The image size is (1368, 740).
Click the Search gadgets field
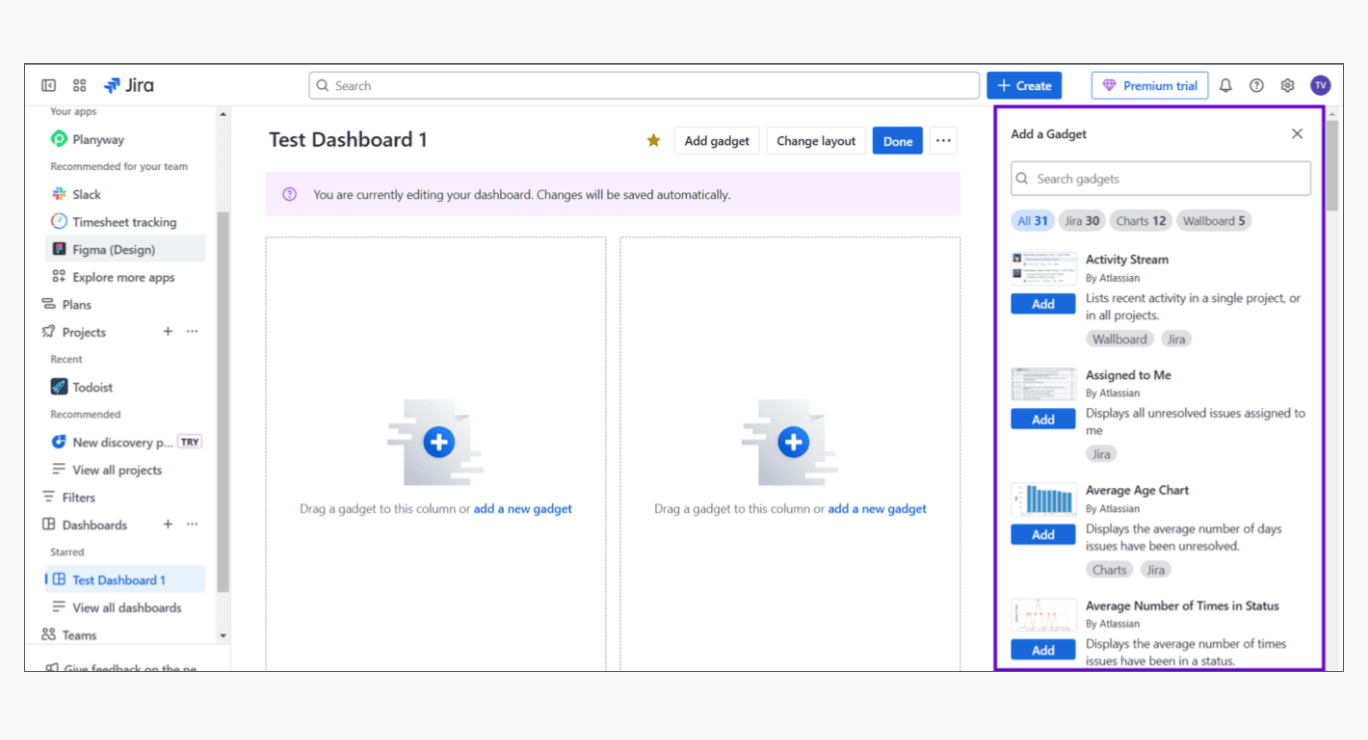tap(1160, 179)
